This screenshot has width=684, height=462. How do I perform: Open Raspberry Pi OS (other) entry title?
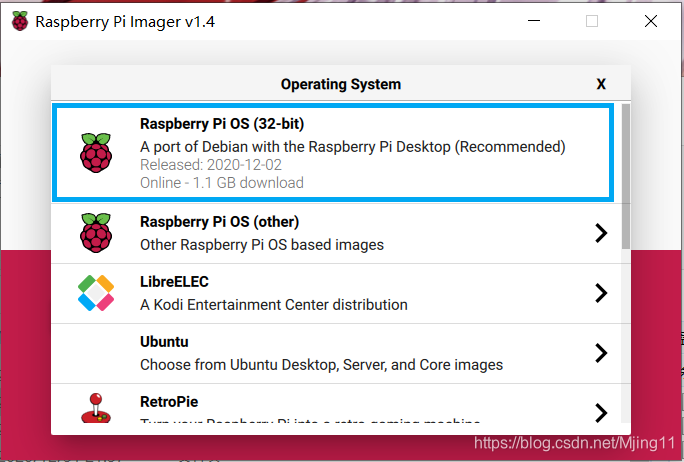219,222
